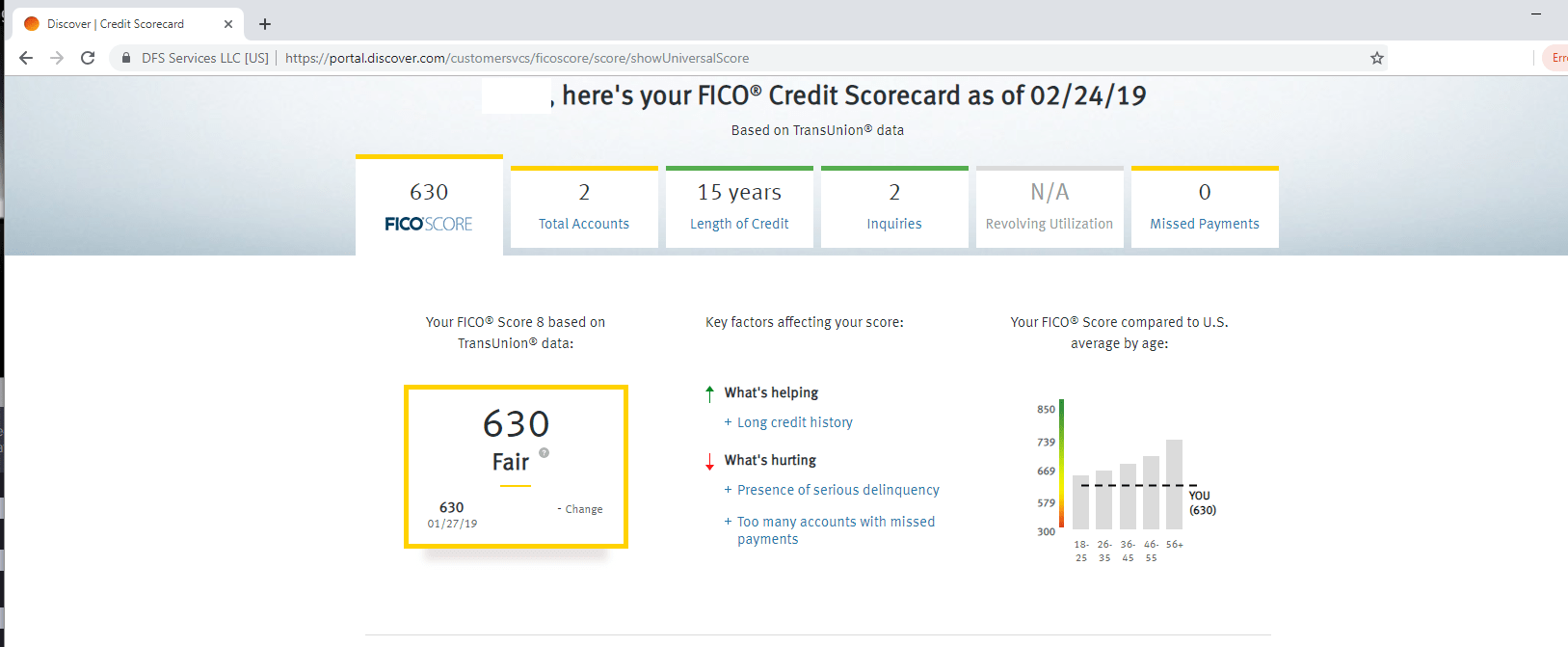Click the 669 score scale label
This screenshot has height=647, width=1568.
[x=1046, y=471]
